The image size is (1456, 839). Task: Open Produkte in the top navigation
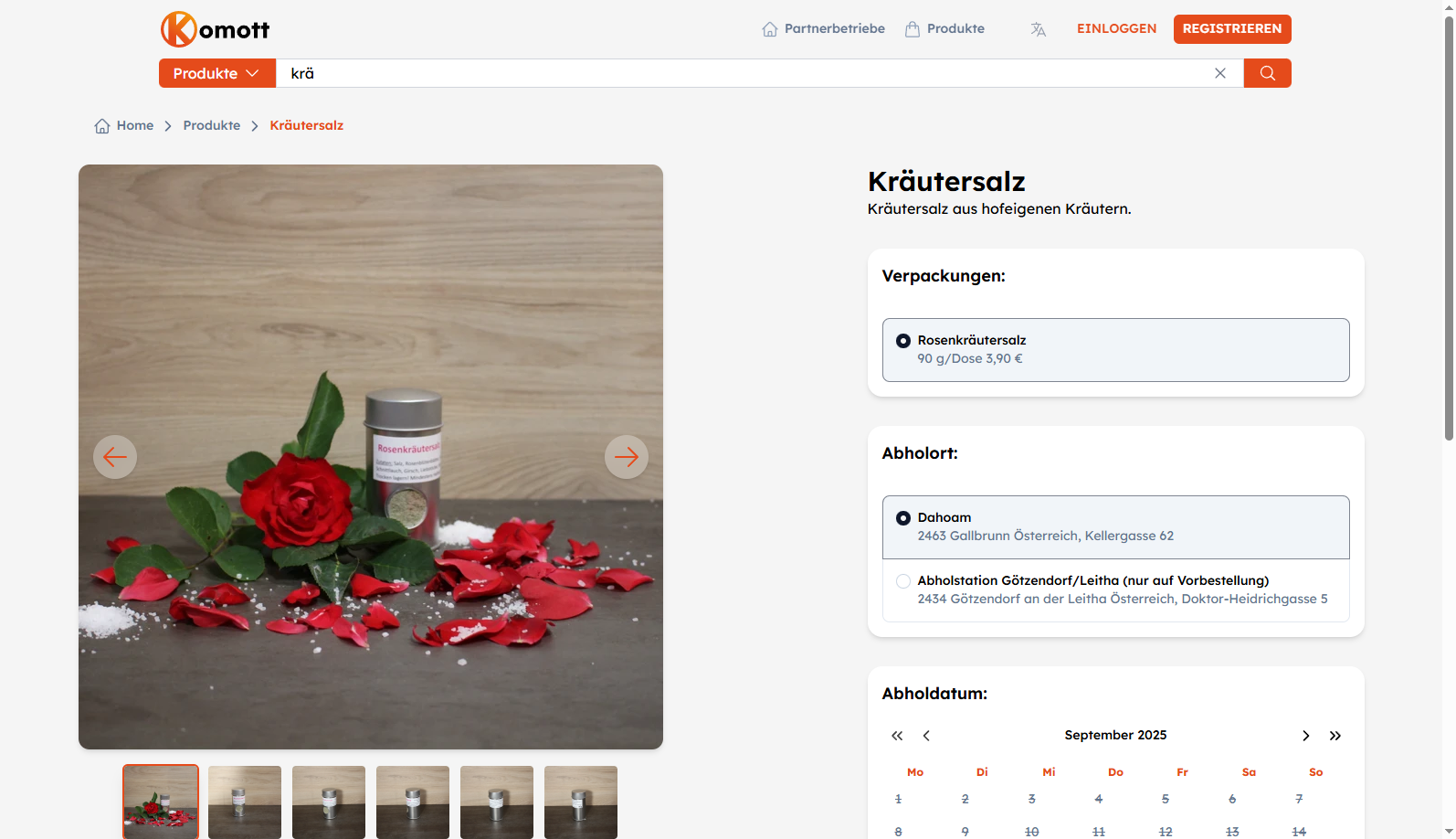click(945, 29)
